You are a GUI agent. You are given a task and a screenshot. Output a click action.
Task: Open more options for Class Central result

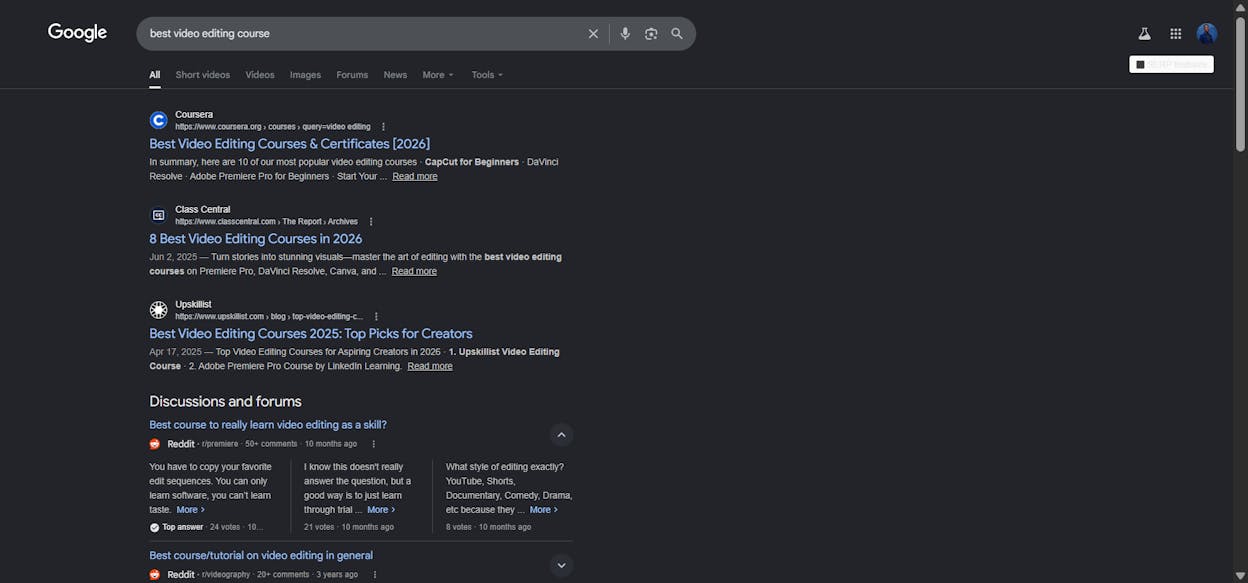pos(371,222)
